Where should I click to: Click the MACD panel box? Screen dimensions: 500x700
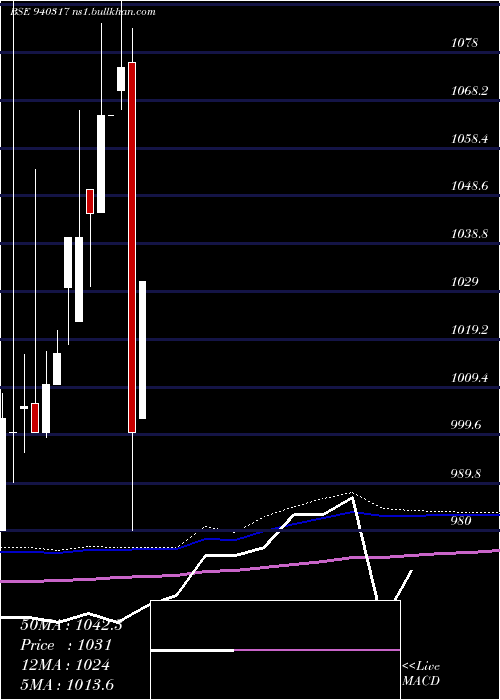tap(275, 650)
